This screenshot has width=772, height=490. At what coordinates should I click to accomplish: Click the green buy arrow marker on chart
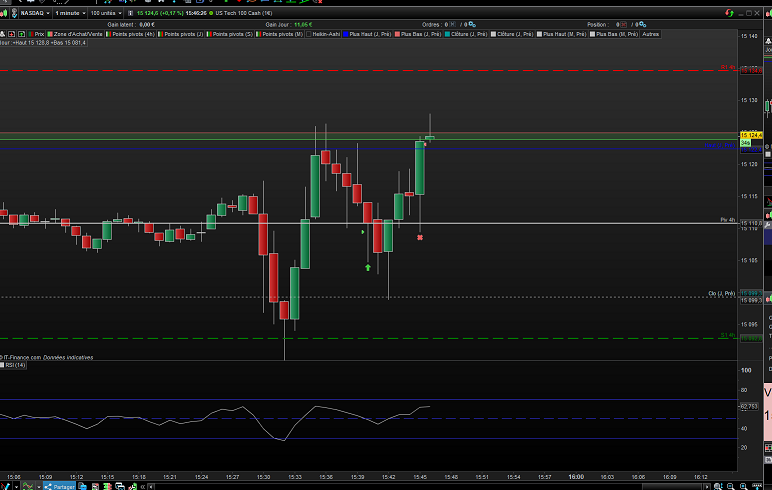point(368,267)
